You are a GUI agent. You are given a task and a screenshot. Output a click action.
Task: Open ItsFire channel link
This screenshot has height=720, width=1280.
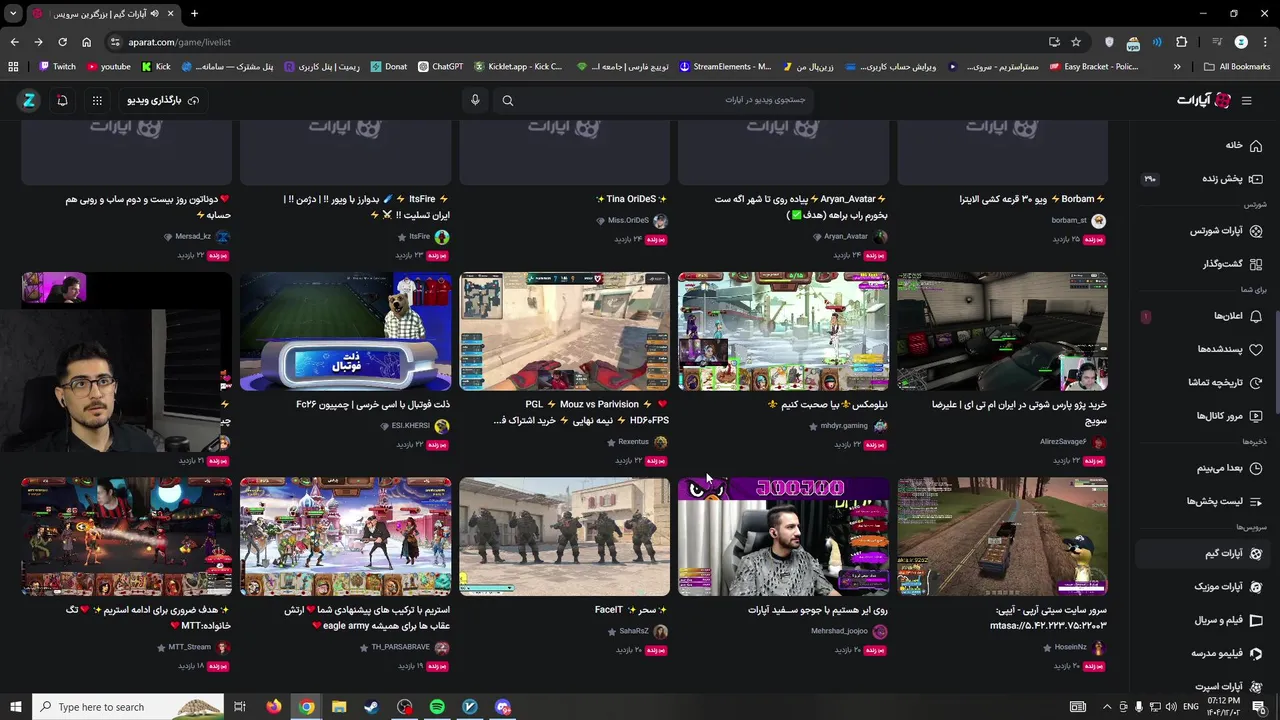(419, 237)
